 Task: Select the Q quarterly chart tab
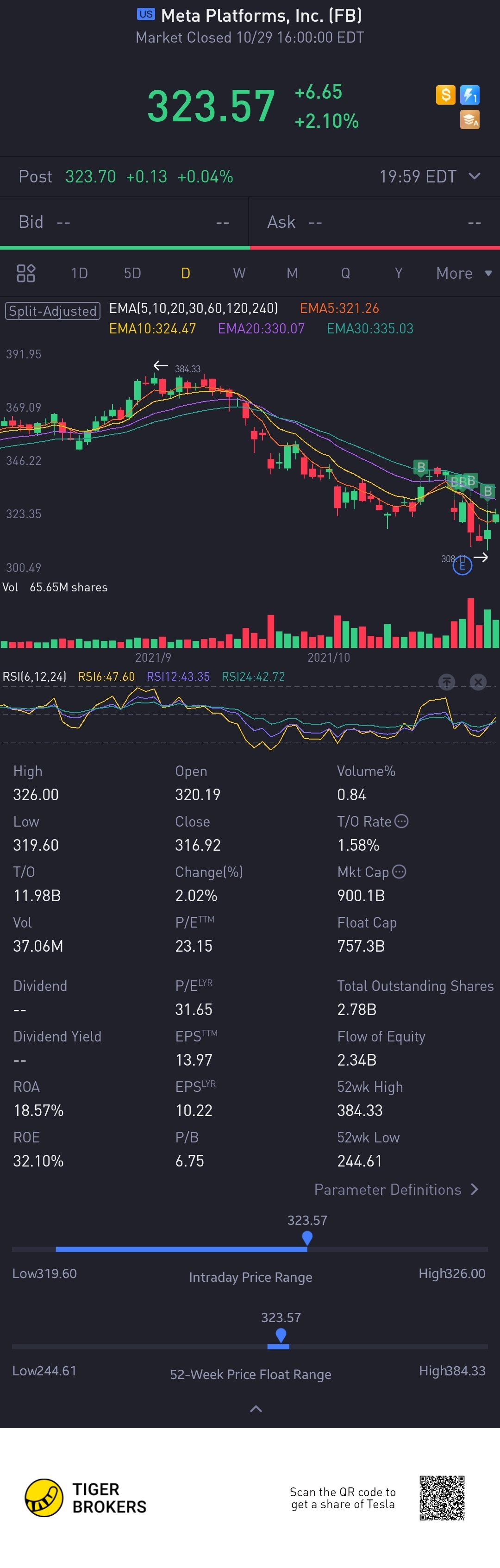pos(345,273)
